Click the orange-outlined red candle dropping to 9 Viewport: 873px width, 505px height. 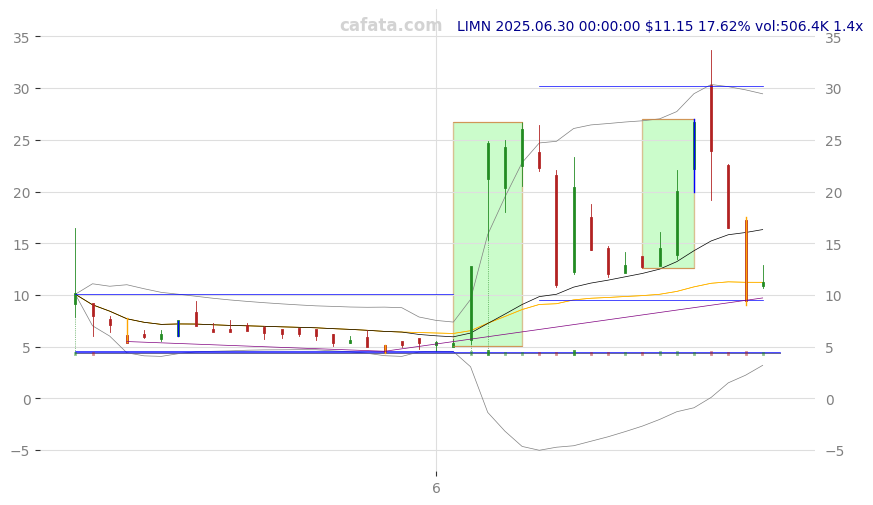coord(746,261)
